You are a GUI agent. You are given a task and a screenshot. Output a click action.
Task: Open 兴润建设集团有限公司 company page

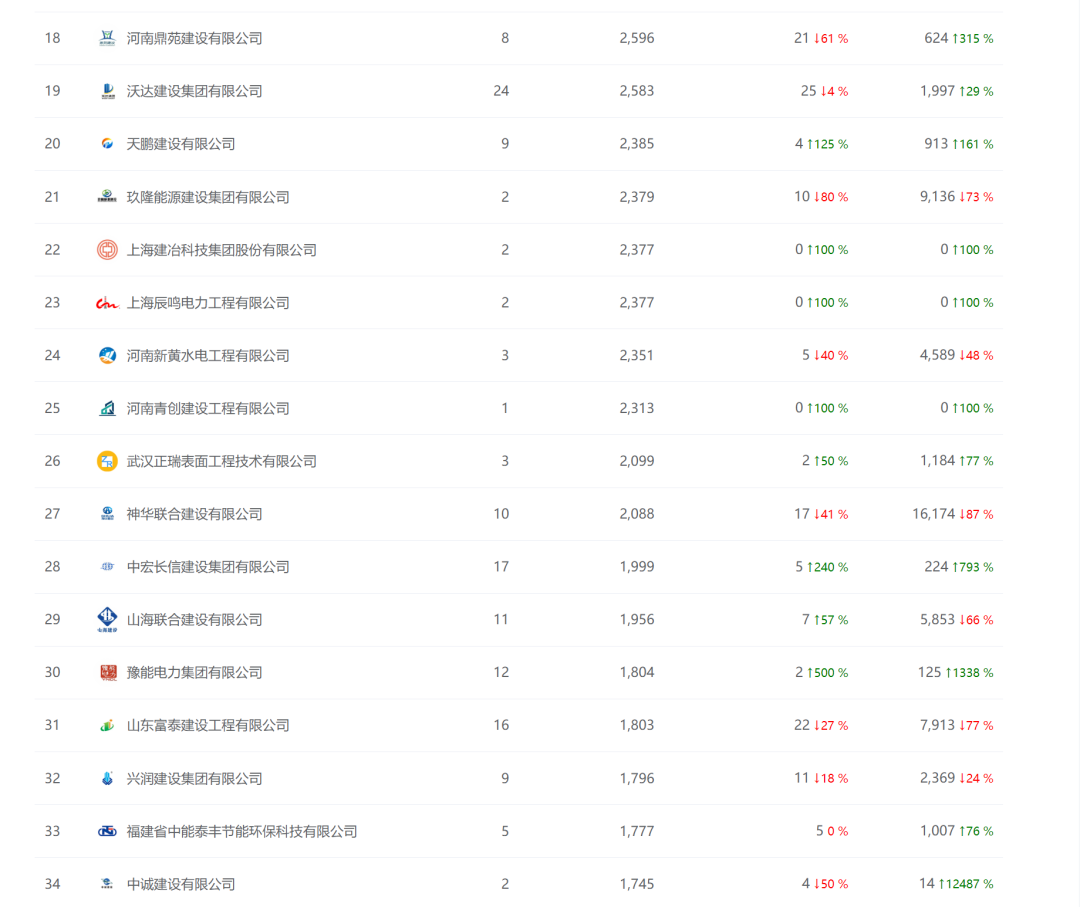(194, 778)
